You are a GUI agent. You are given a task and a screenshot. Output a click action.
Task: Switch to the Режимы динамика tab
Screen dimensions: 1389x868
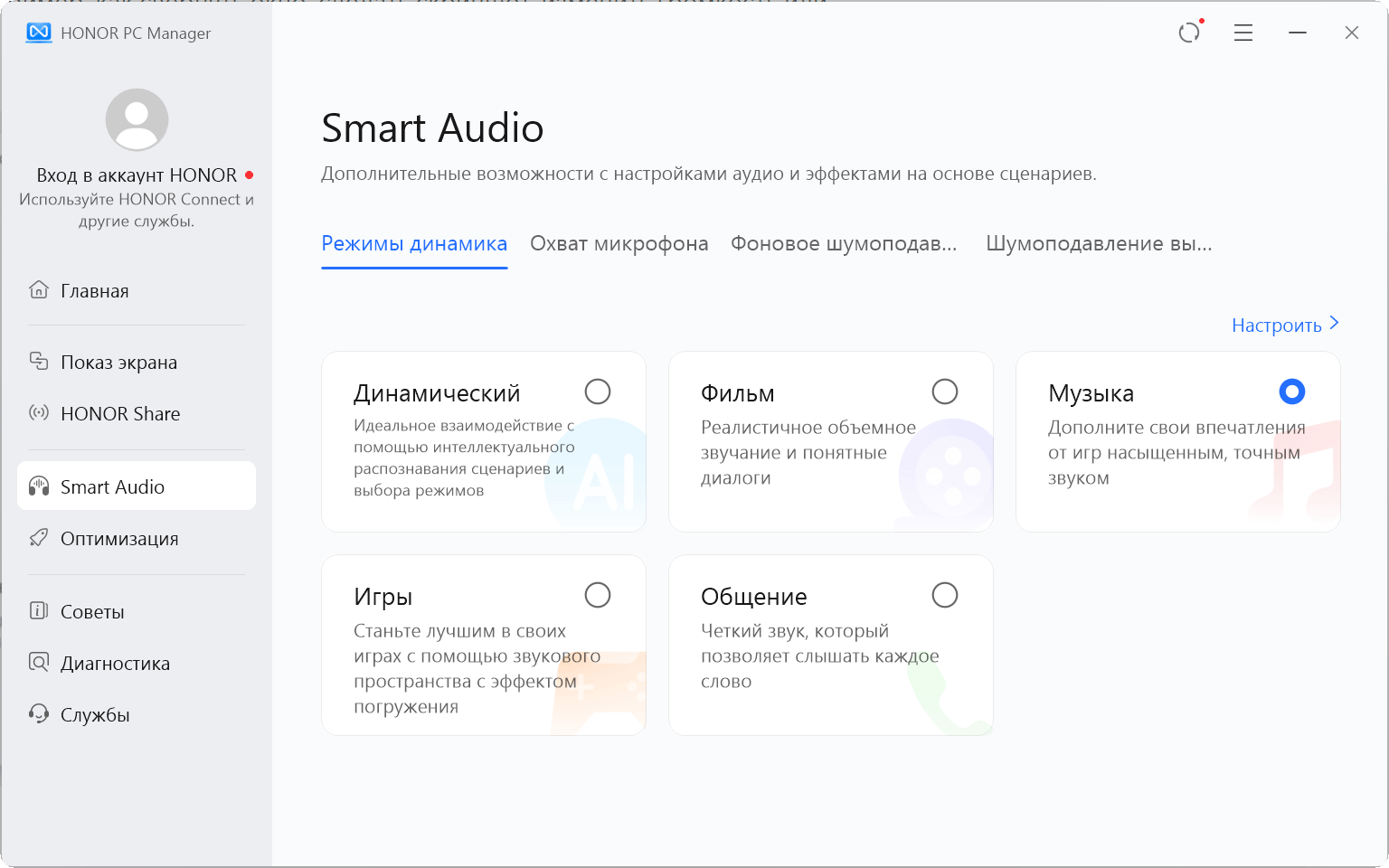414,244
